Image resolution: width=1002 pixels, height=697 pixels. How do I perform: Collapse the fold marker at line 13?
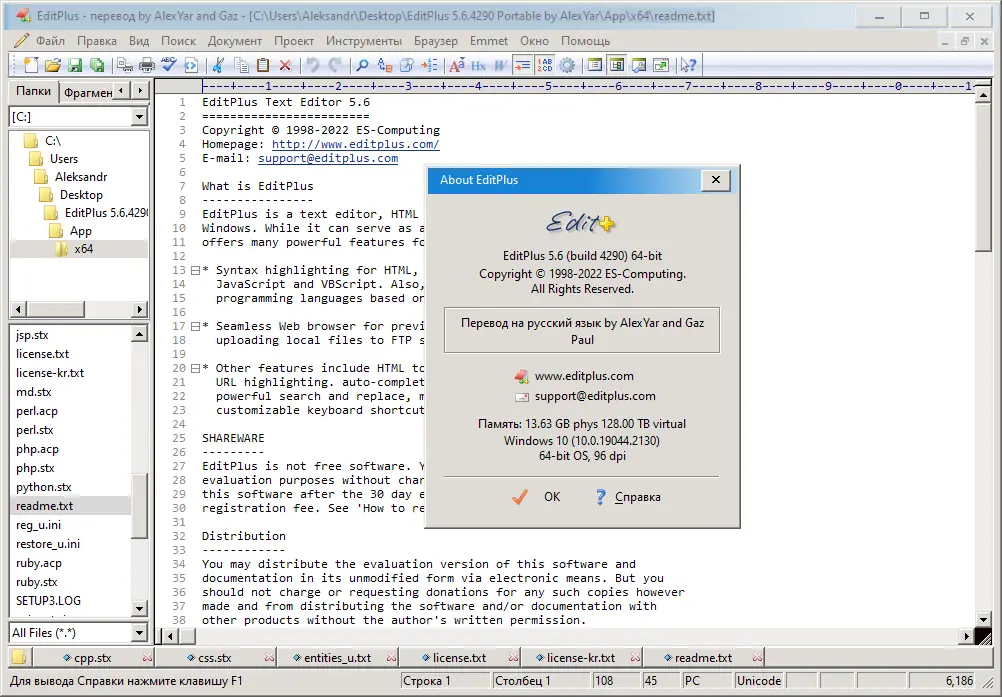[x=196, y=270]
